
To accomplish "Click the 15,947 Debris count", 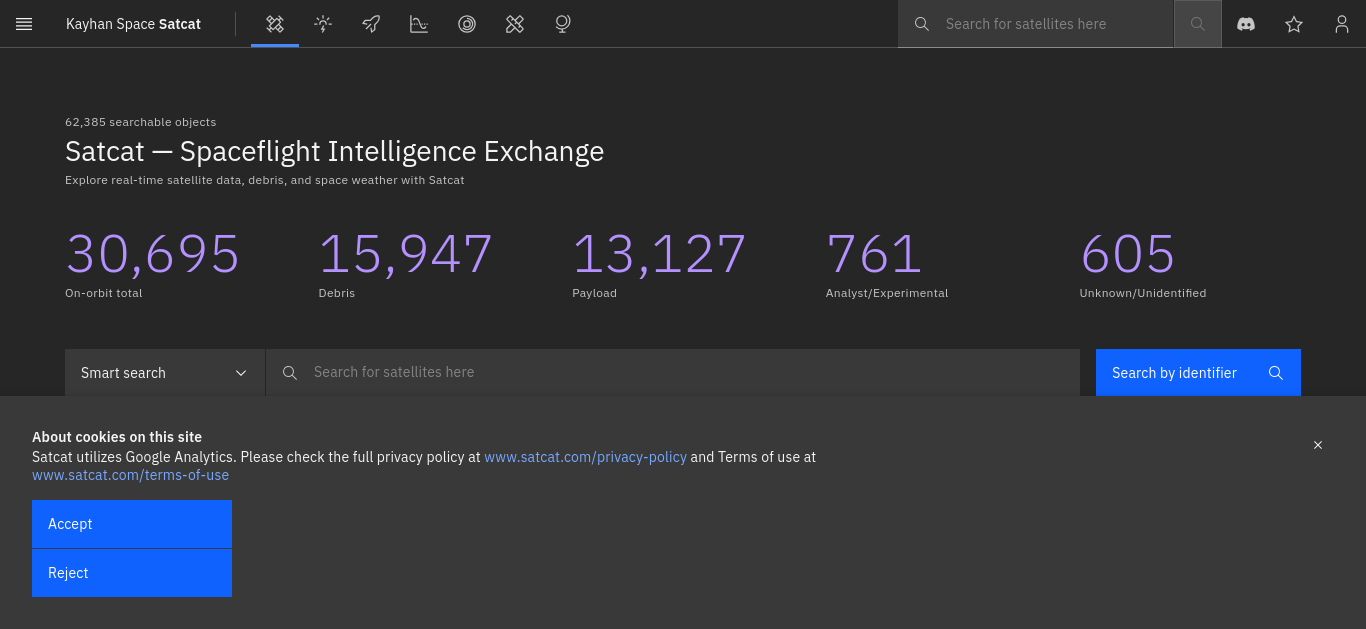I will 406,254.
